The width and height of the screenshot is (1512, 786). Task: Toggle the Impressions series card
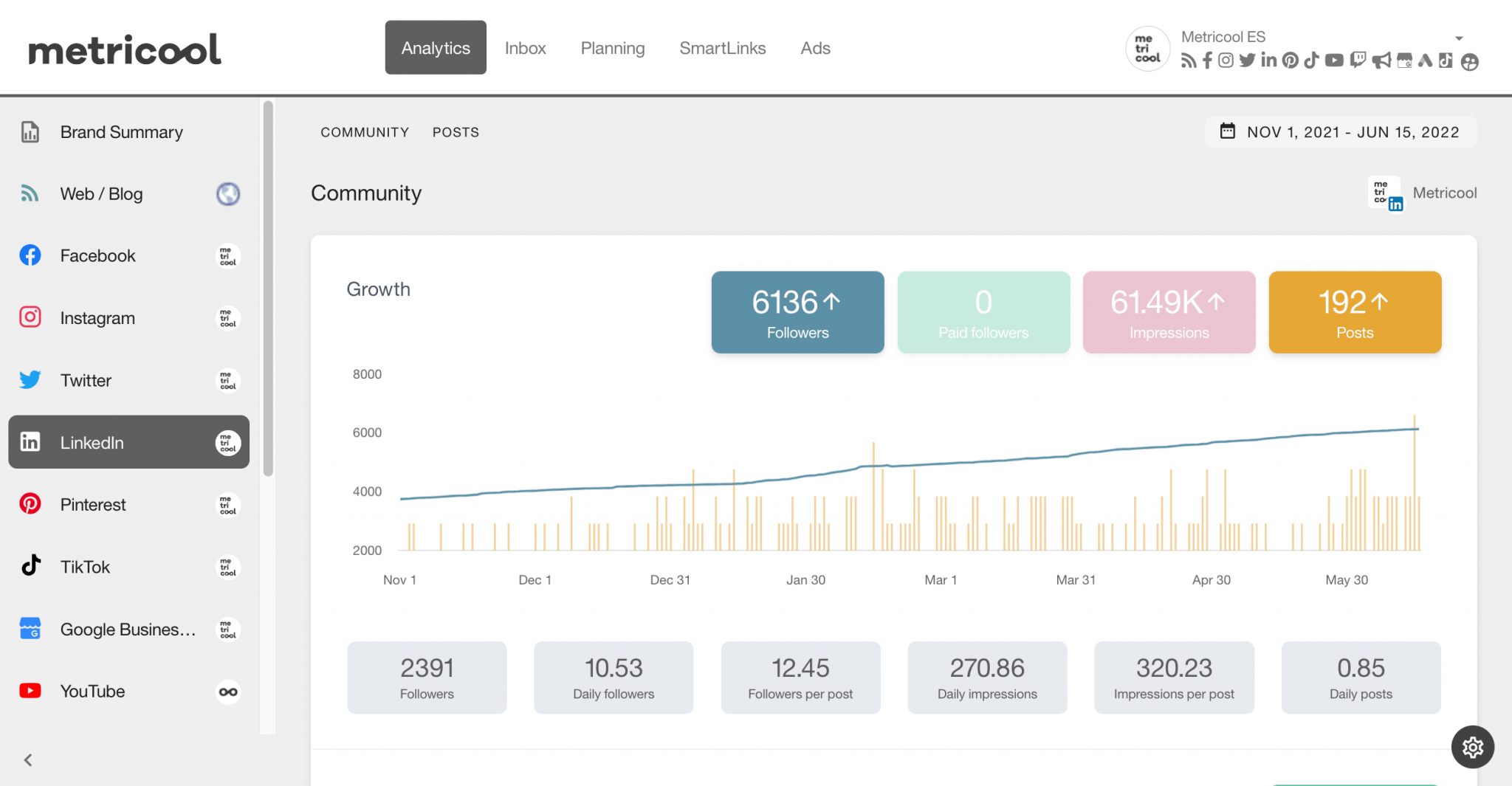pos(1169,312)
